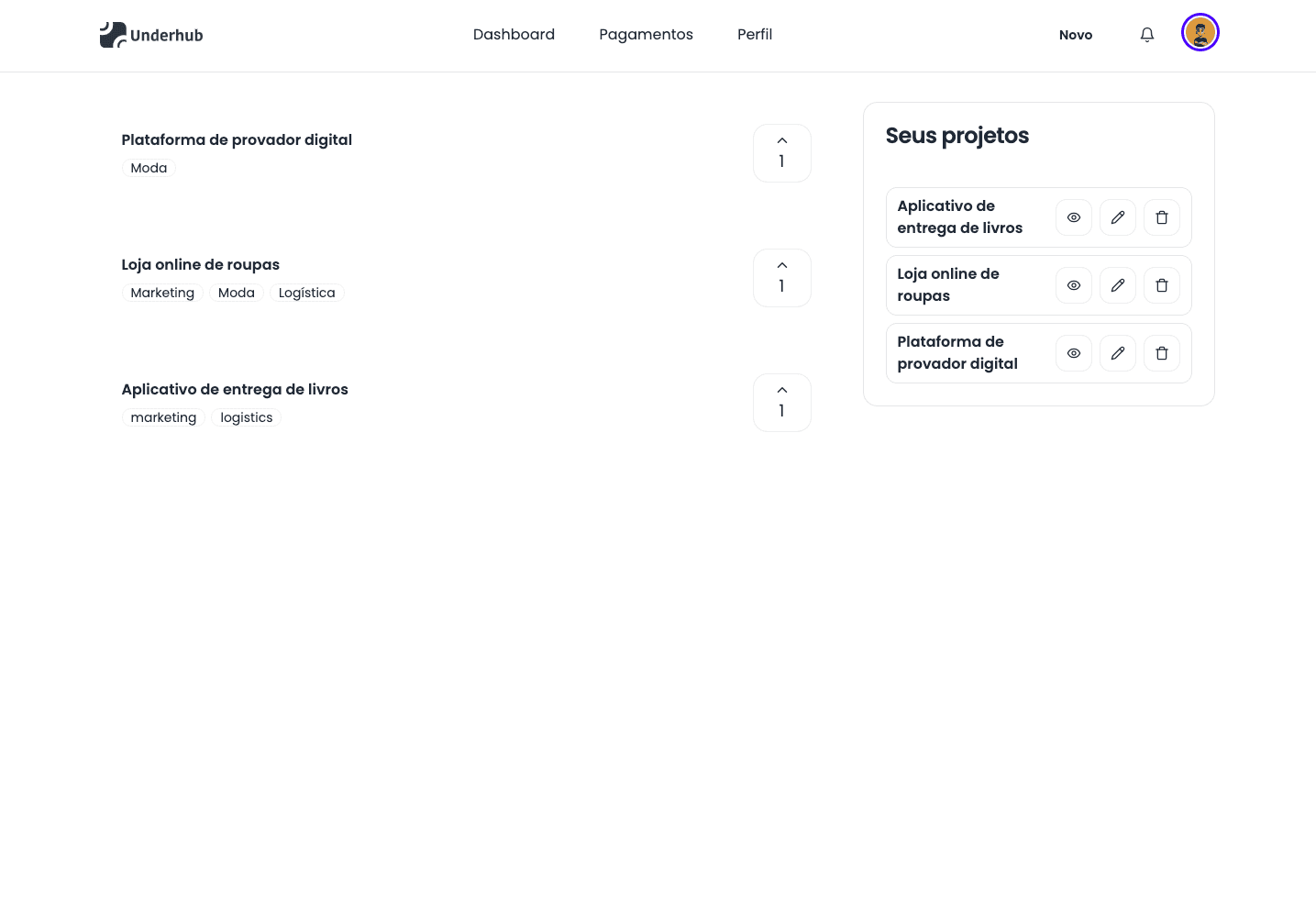This screenshot has height=899, width=1316.
Task: Open the Pagamentos page
Action: click(x=646, y=35)
